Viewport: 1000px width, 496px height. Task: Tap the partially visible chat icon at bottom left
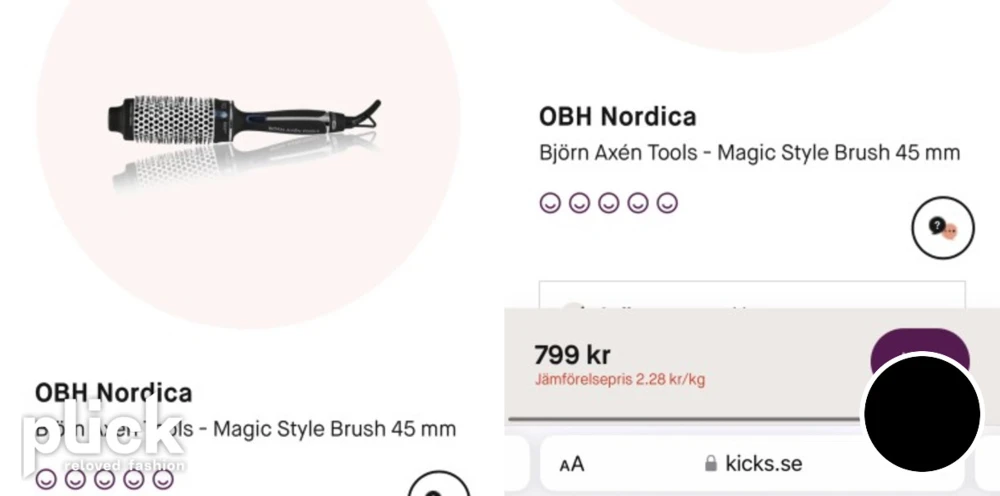click(x=439, y=484)
